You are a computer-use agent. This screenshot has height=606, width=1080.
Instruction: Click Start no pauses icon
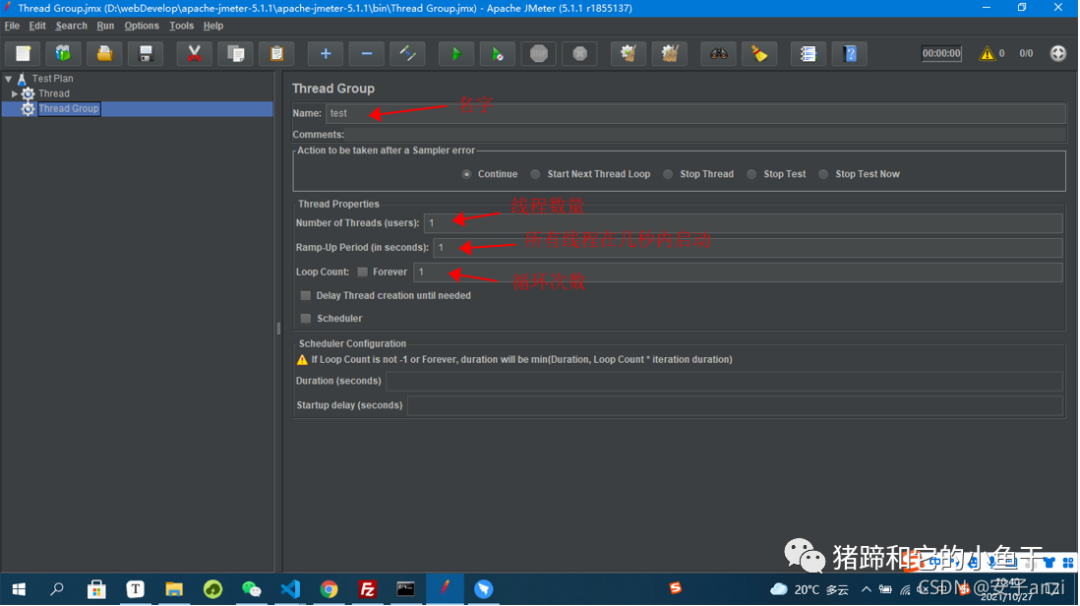point(497,54)
